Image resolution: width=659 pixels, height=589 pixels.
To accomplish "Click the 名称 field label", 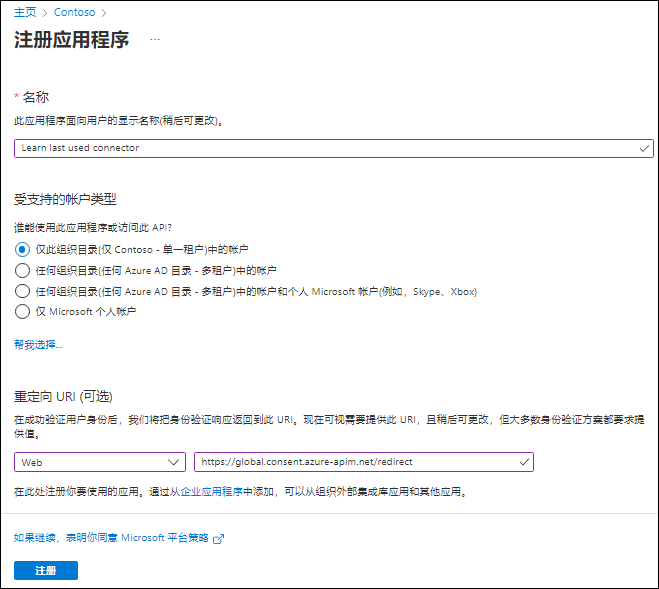I will (x=36, y=97).
